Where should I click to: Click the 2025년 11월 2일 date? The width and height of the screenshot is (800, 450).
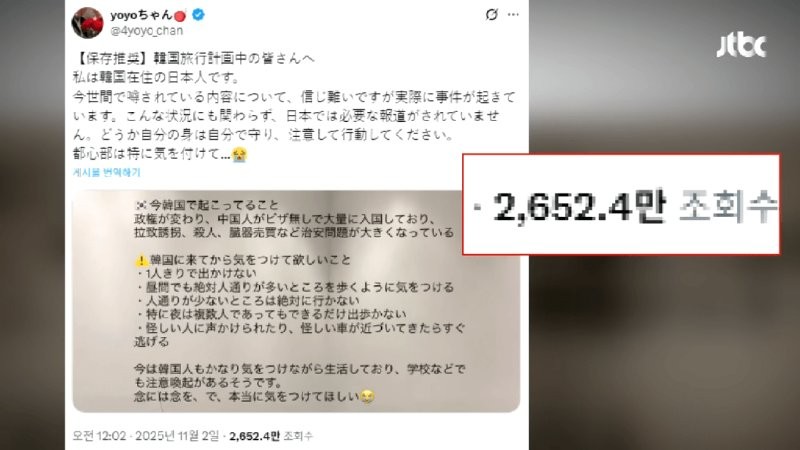pyautogui.click(x=177, y=436)
